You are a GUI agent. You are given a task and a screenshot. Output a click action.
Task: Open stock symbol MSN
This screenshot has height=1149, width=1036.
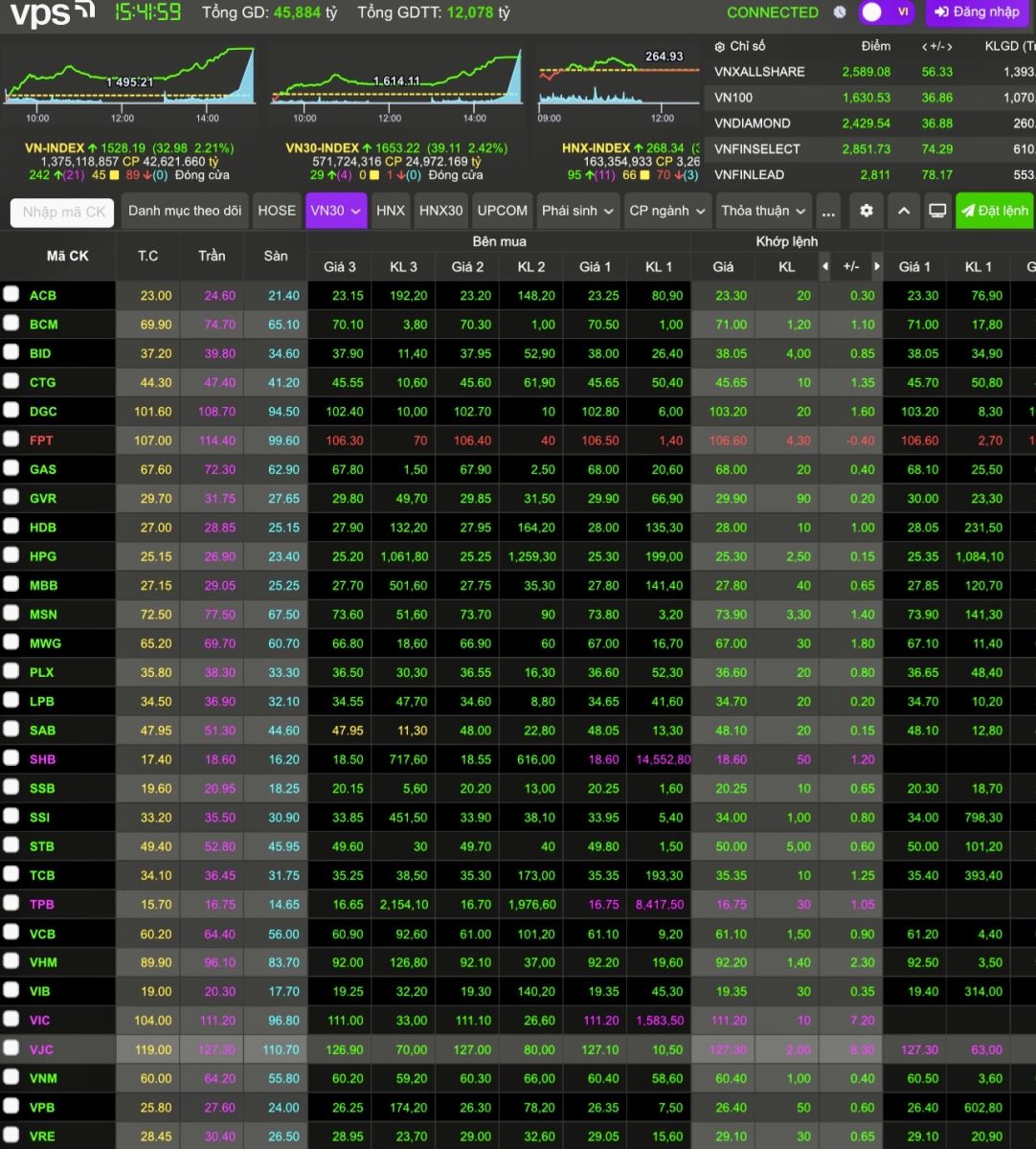(x=43, y=614)
